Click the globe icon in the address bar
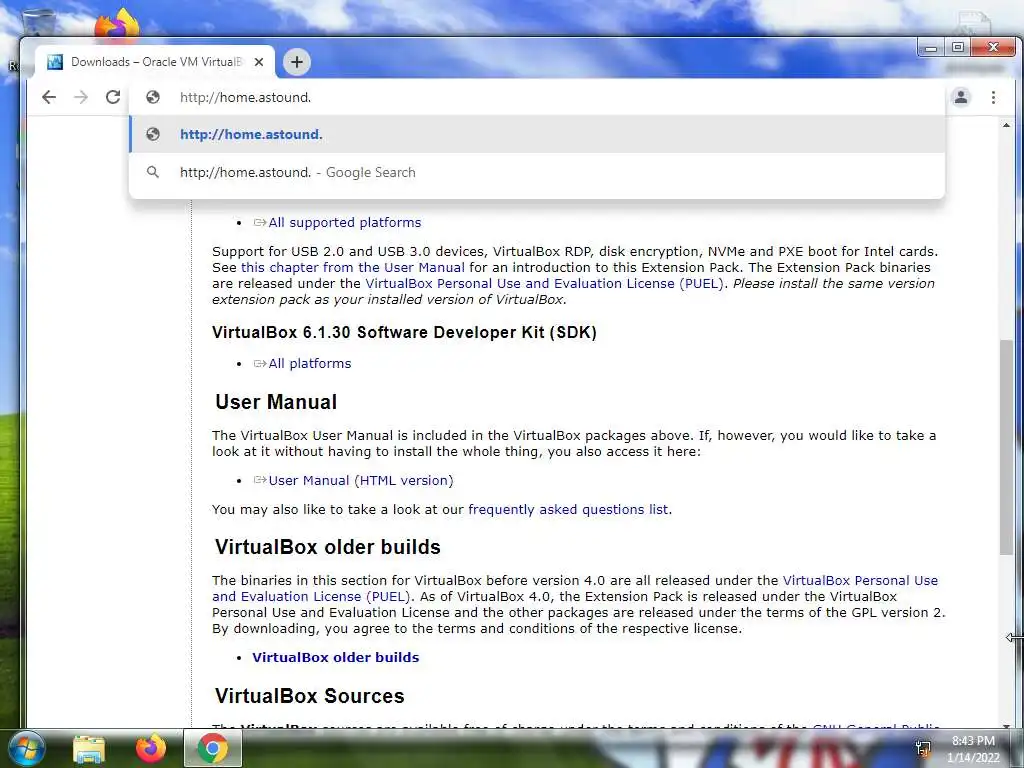This screenshot has height=768, width=1024. [x=153, y=97]
